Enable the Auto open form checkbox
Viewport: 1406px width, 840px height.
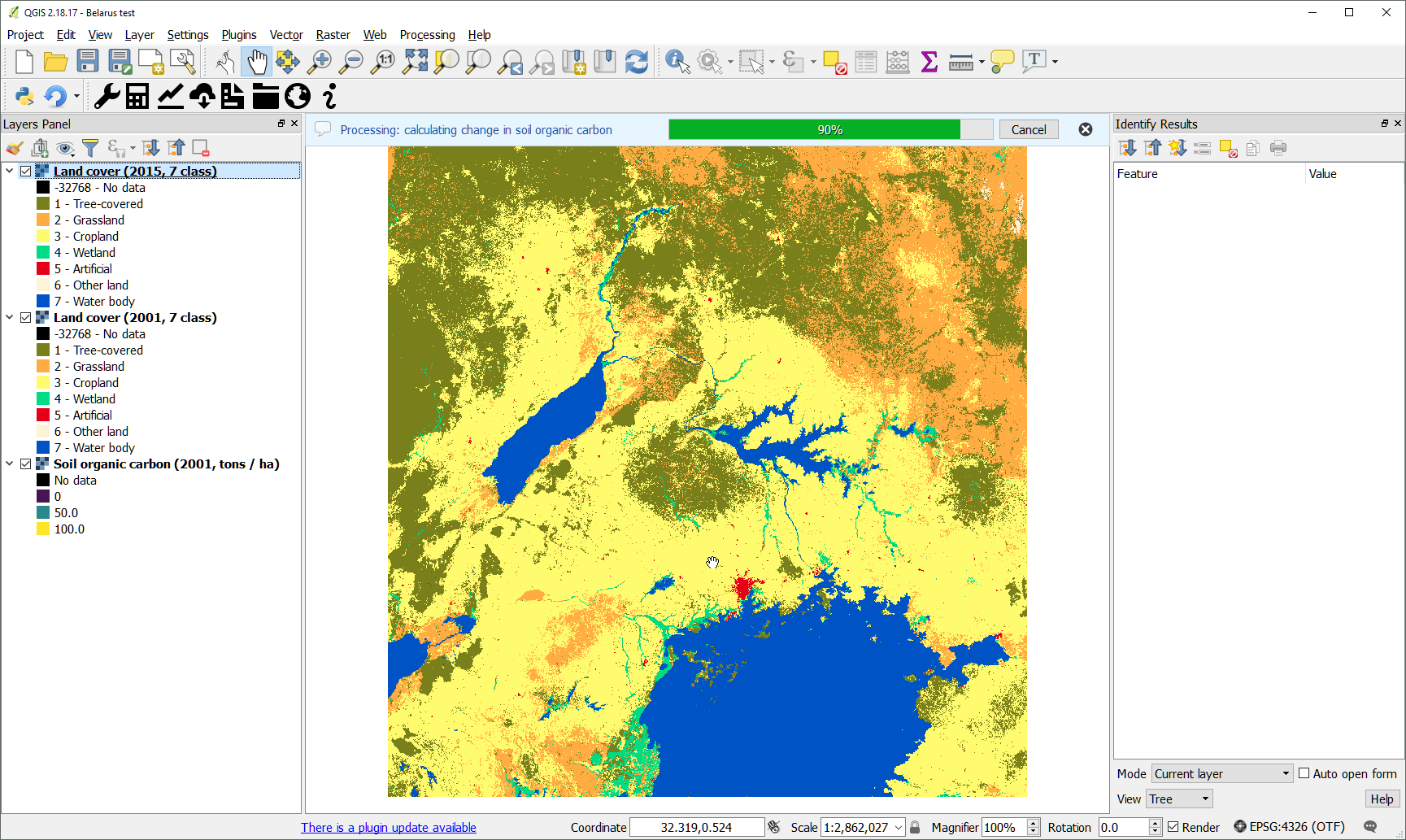(x=1304, y=773)
